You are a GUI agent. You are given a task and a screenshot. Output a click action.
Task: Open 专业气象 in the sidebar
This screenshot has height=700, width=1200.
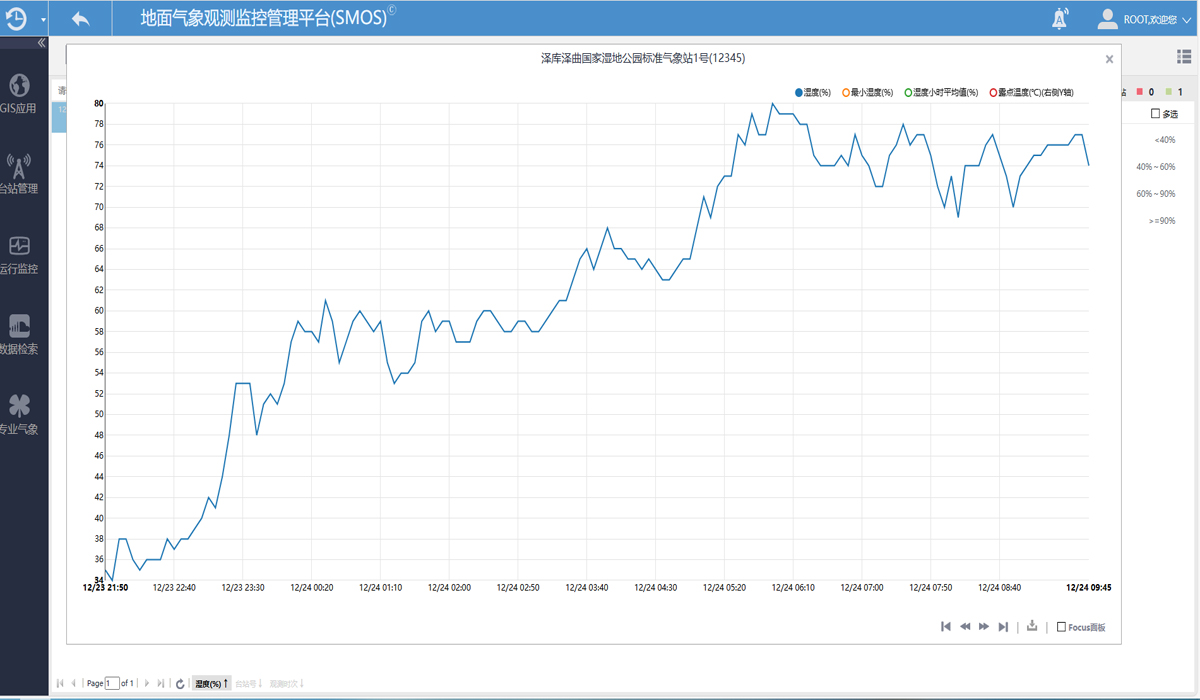click(19, 414)
